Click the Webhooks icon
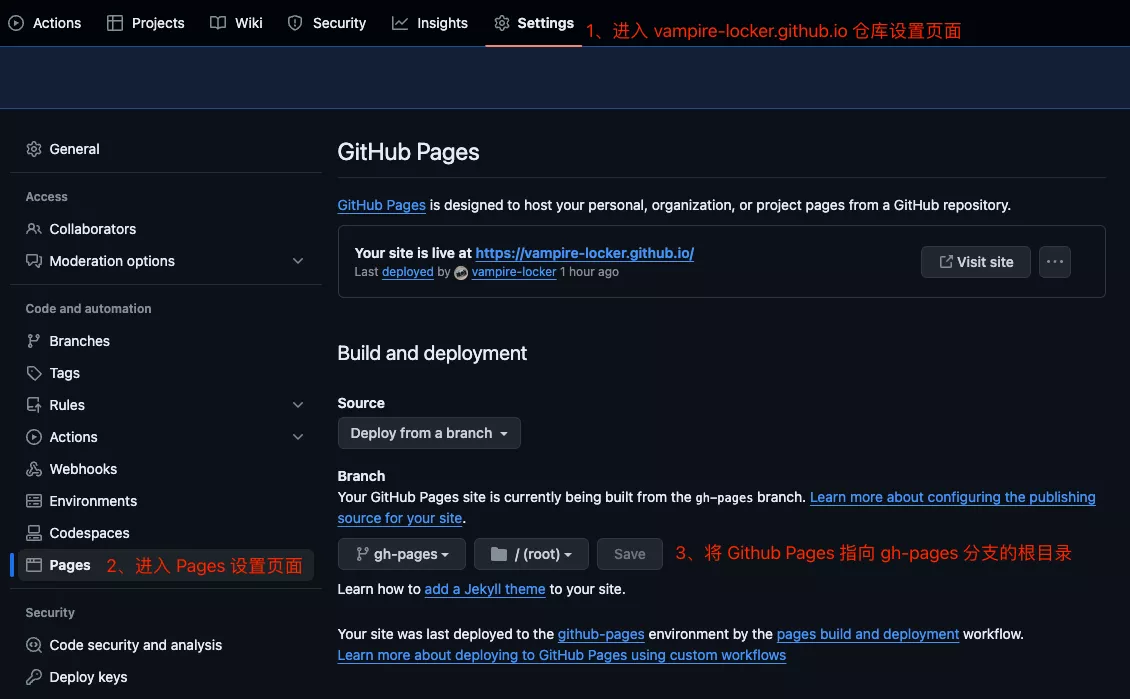The width and height of the screenshot is (1130, 699). click(34, 469)
